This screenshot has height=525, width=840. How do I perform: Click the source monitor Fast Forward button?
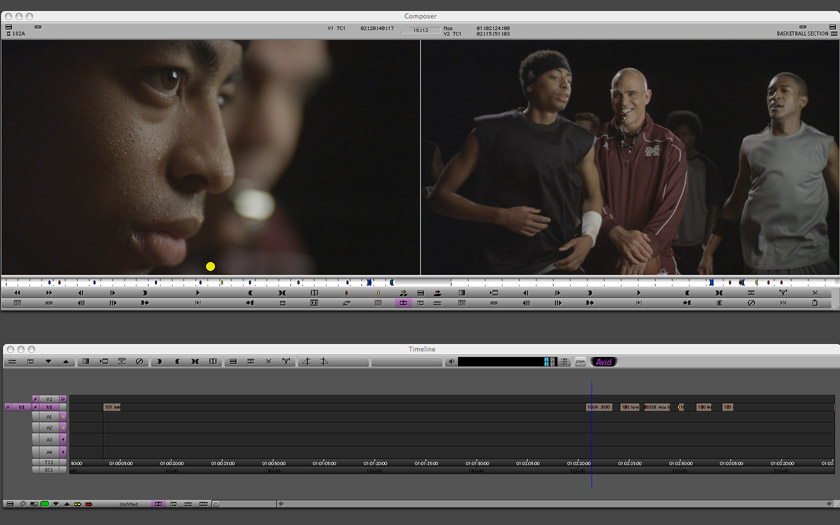click(49, 293)
